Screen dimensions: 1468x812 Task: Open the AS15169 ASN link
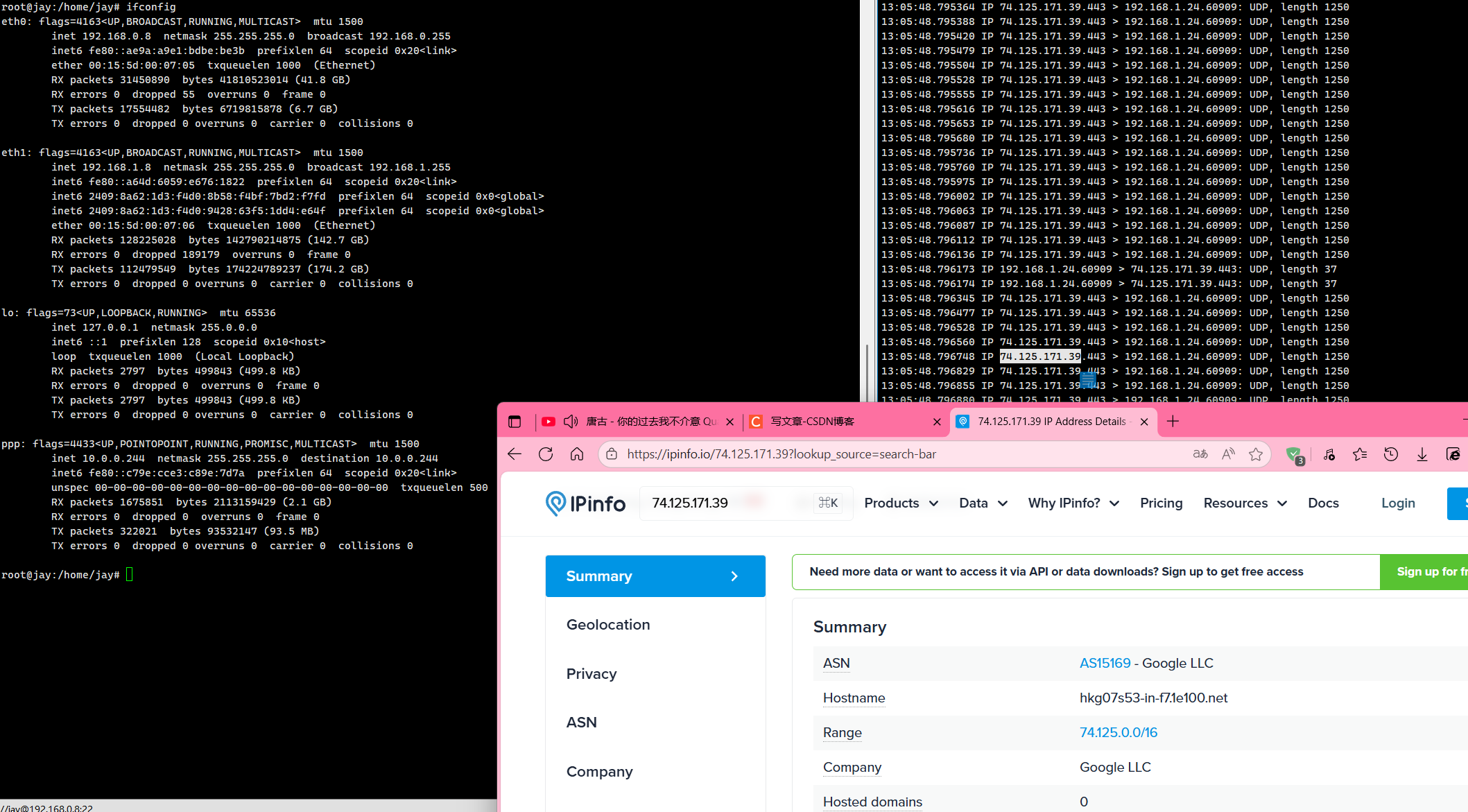pos(1105,663)
